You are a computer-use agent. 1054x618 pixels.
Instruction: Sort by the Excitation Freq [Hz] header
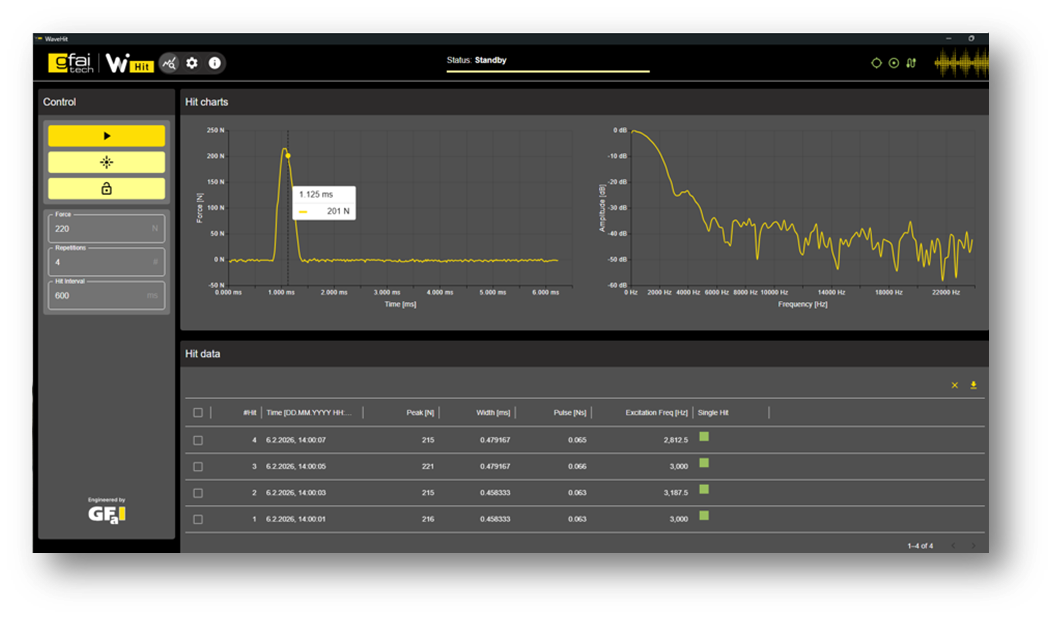pyautogui.click(x=657, y=413)
